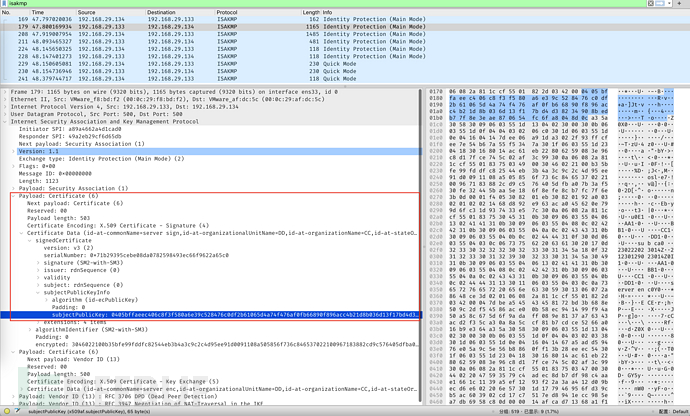Open Expert Information via yellow circle
Viewport: 690px width, 416px height.
(7, 411)
